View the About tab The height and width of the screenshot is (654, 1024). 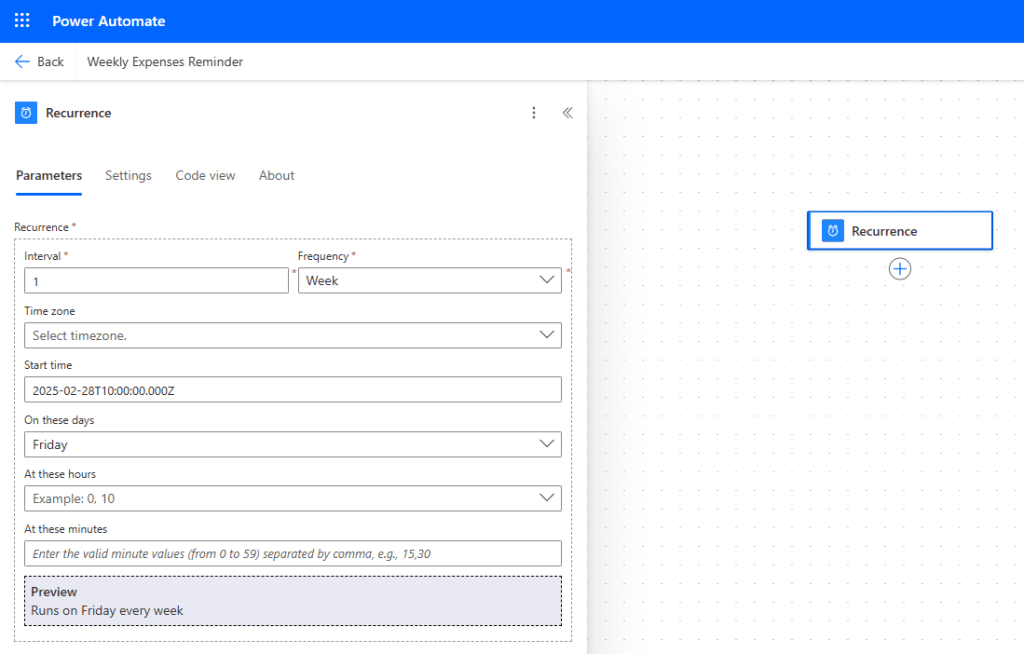pos(276,175)
